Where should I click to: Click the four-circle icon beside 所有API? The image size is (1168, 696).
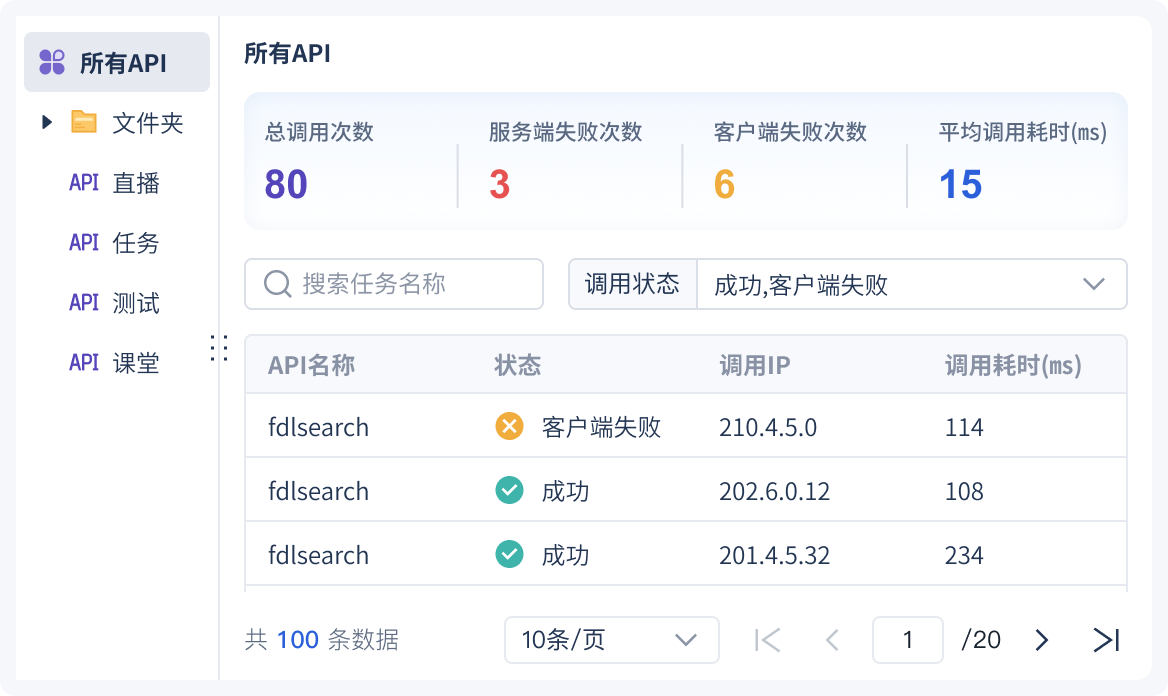tap(52, 62)
